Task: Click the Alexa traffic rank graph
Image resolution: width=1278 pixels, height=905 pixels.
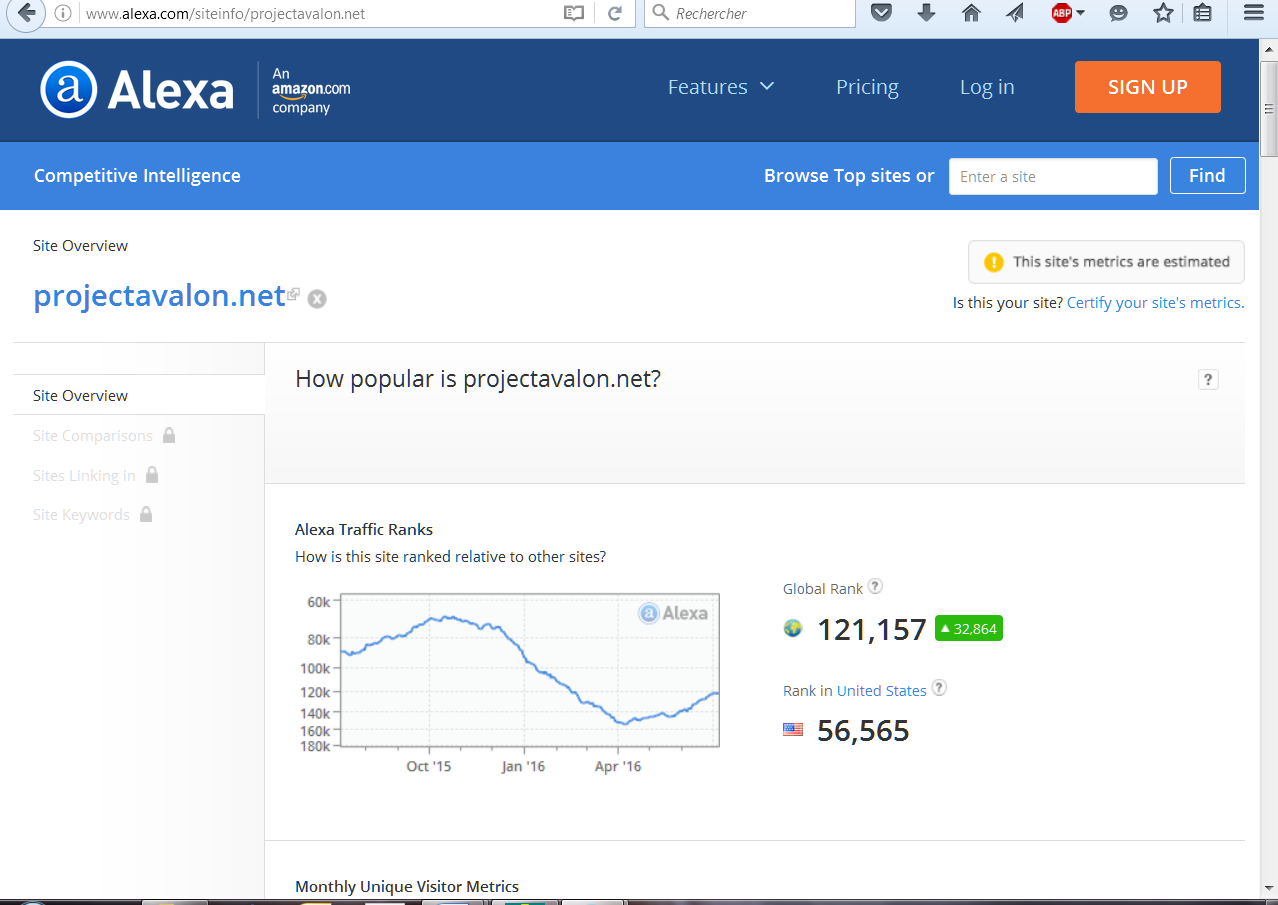Action: [530, 670]
